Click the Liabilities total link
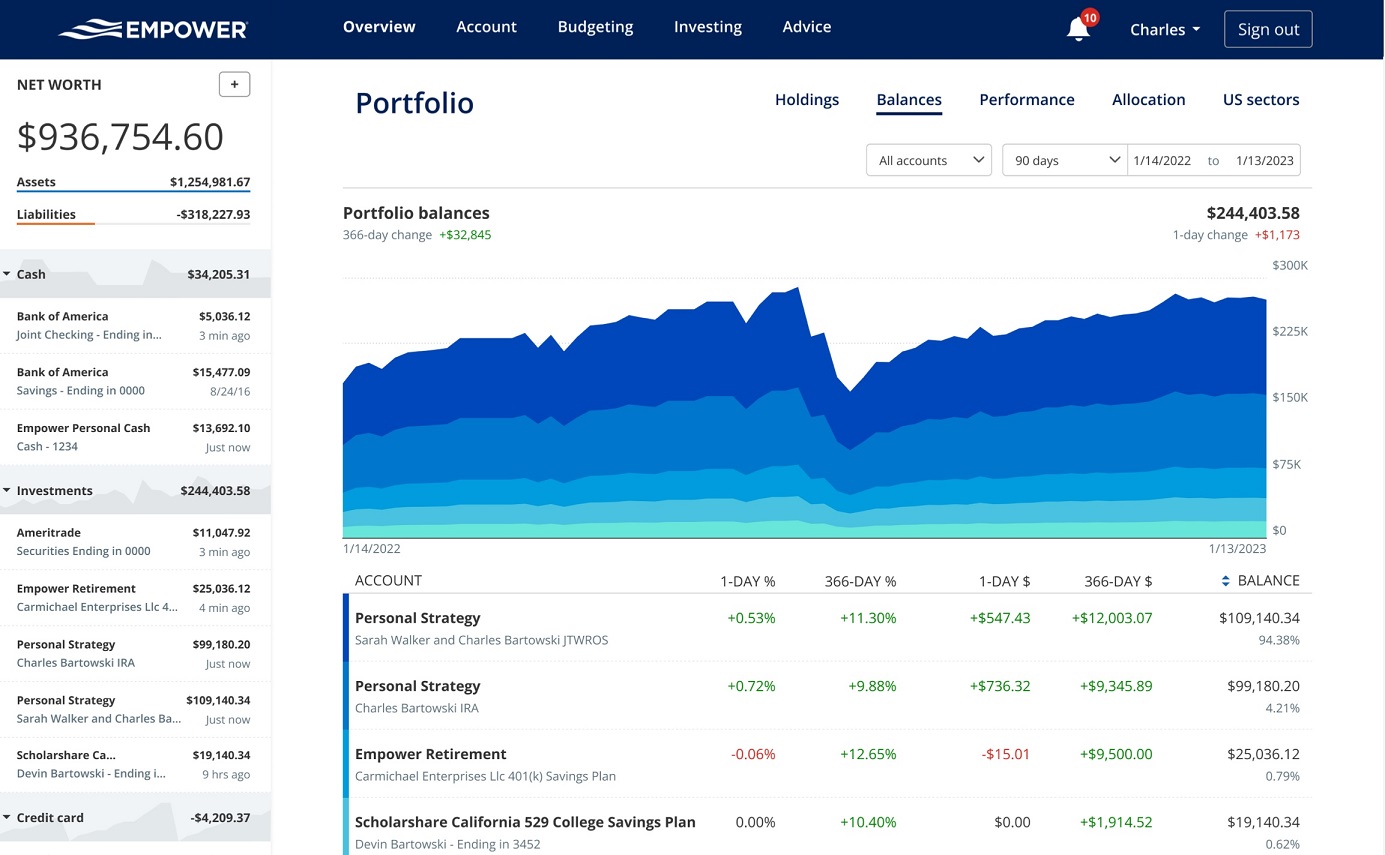1385x855 pixels. [133, 215]
